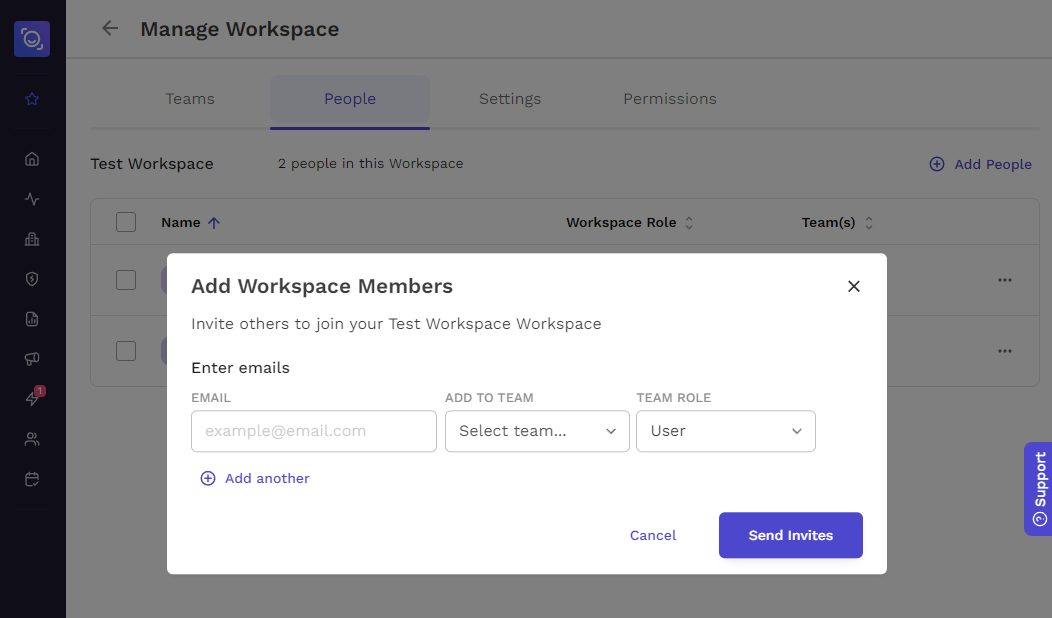
Task: Open the favorites star icon
Action: 32,99
